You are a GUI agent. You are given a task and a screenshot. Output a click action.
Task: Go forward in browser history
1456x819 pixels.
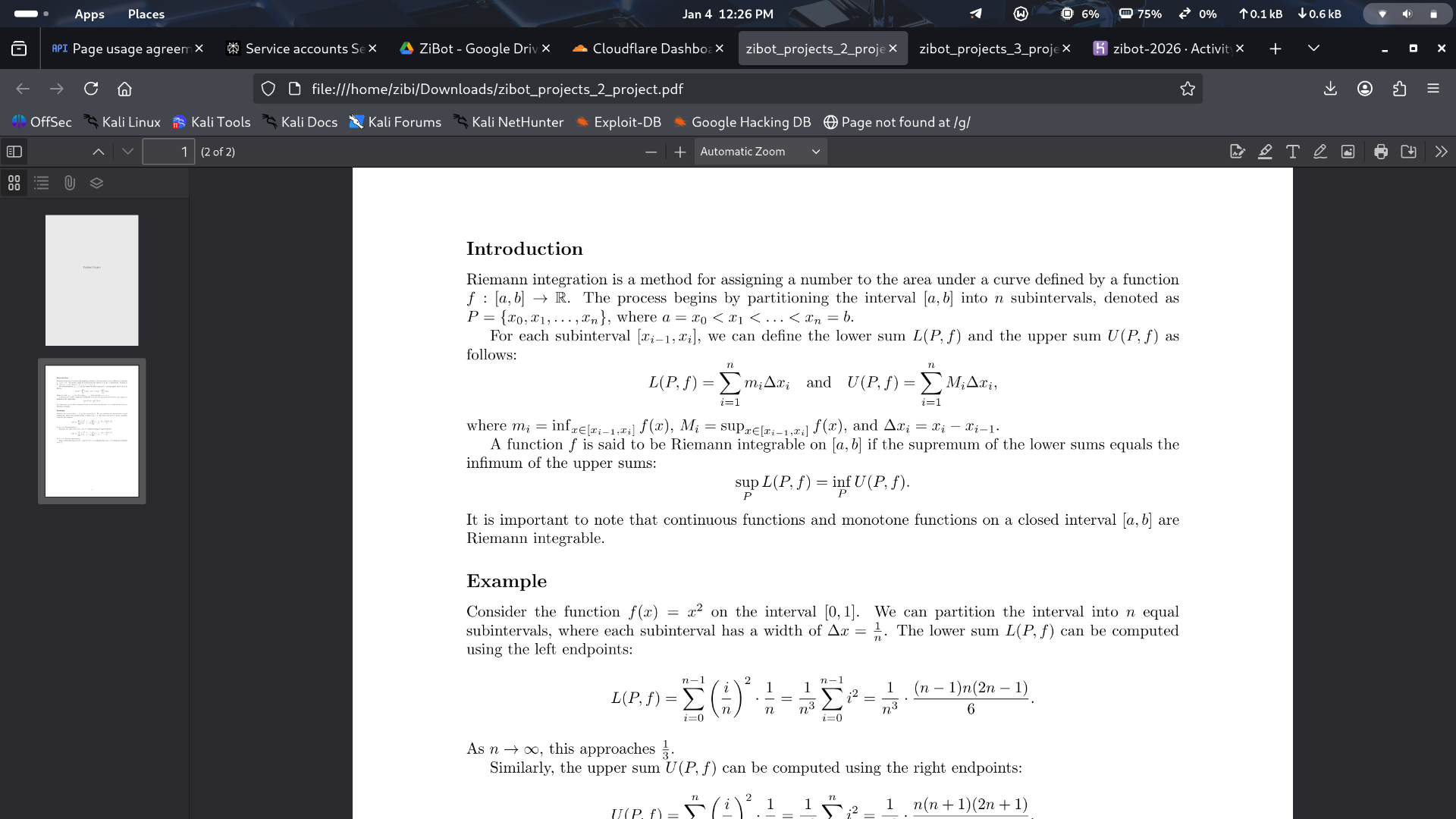(x=57, y=89)
